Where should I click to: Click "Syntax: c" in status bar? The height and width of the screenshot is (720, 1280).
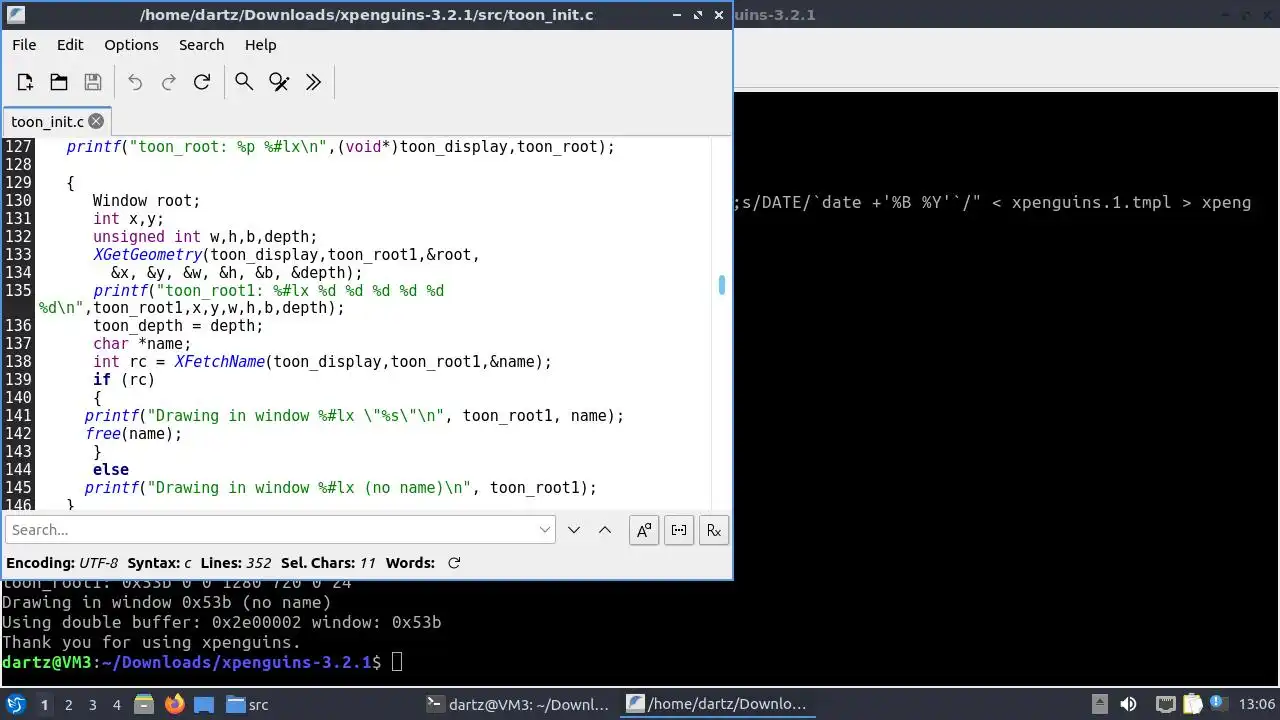click(x=159, y=563)
